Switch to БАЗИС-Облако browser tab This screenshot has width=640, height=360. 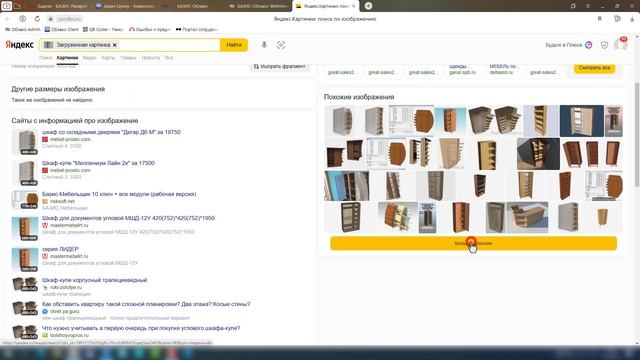[192, 6]
